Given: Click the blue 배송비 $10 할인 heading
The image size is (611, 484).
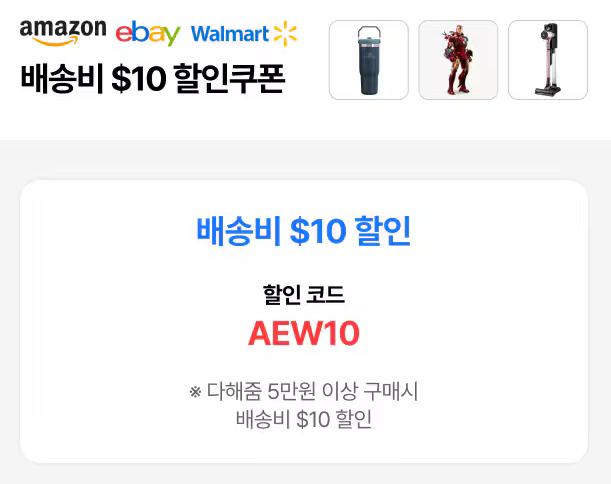Looking at the screenshot, I should coord(304,231).
